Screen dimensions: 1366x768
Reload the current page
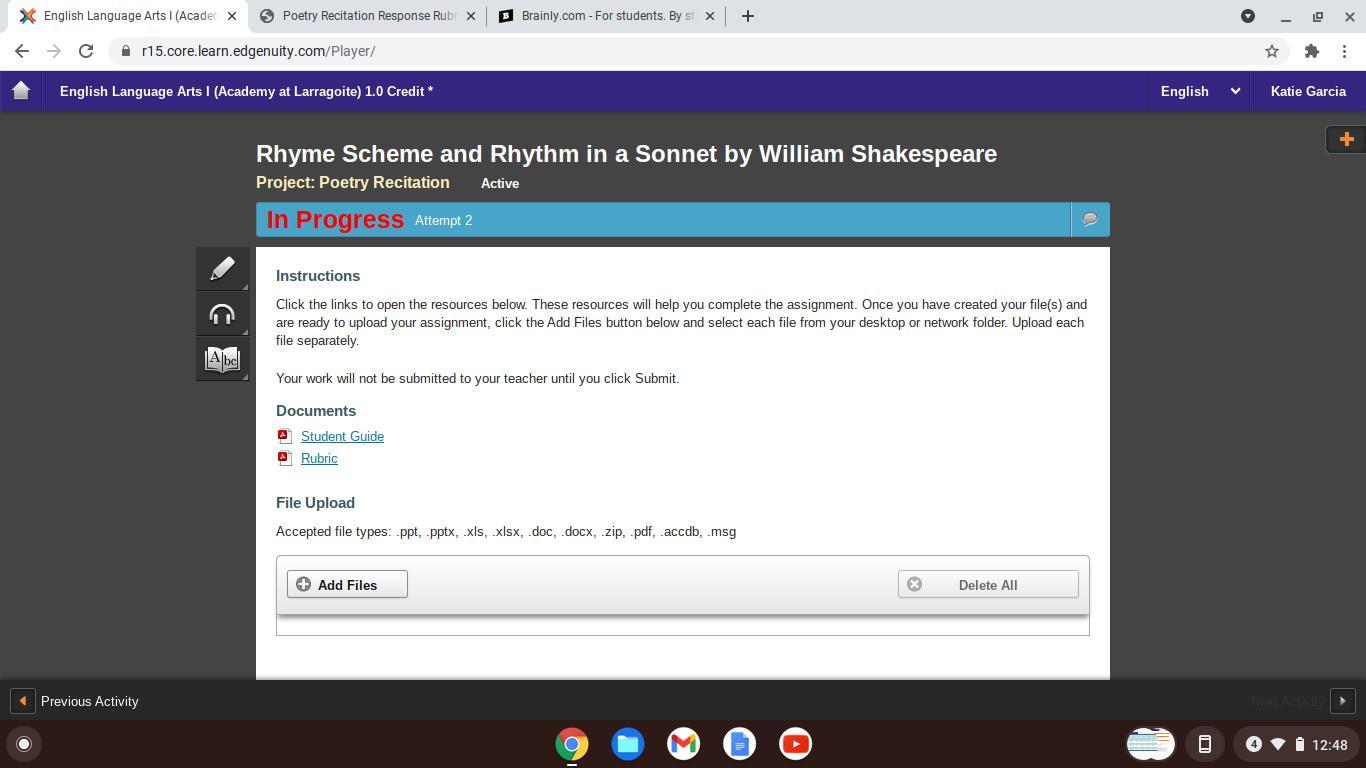tap(86, 51)
